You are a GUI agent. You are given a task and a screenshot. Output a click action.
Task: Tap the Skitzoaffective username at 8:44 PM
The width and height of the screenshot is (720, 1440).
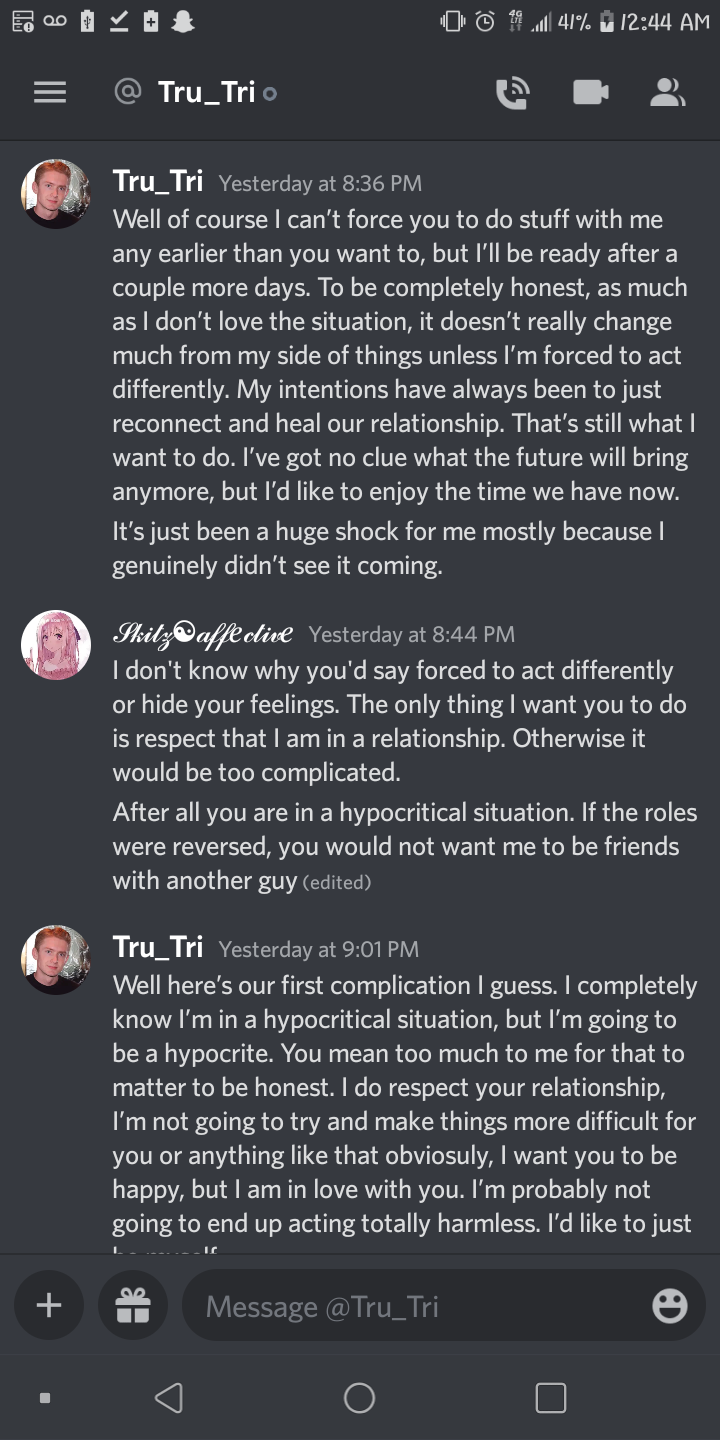coord(203,633)
